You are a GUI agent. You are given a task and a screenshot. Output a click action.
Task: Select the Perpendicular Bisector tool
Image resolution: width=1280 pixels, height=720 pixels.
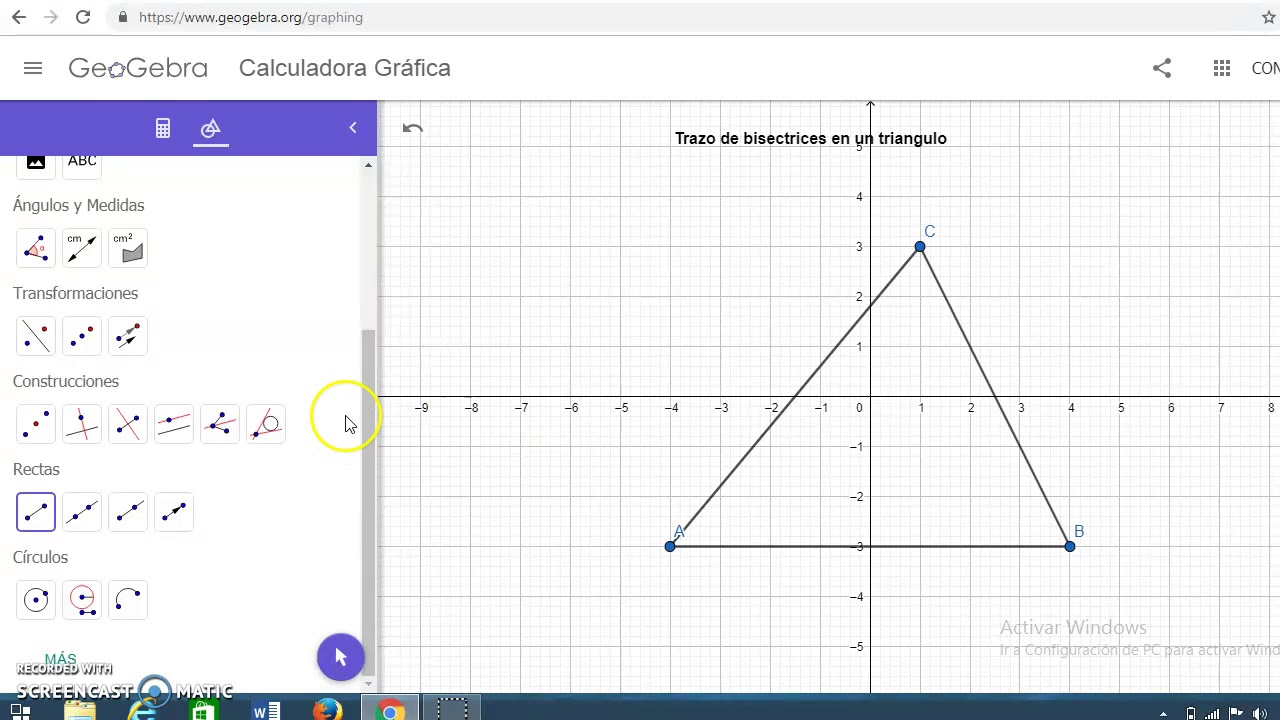[128, 424]
